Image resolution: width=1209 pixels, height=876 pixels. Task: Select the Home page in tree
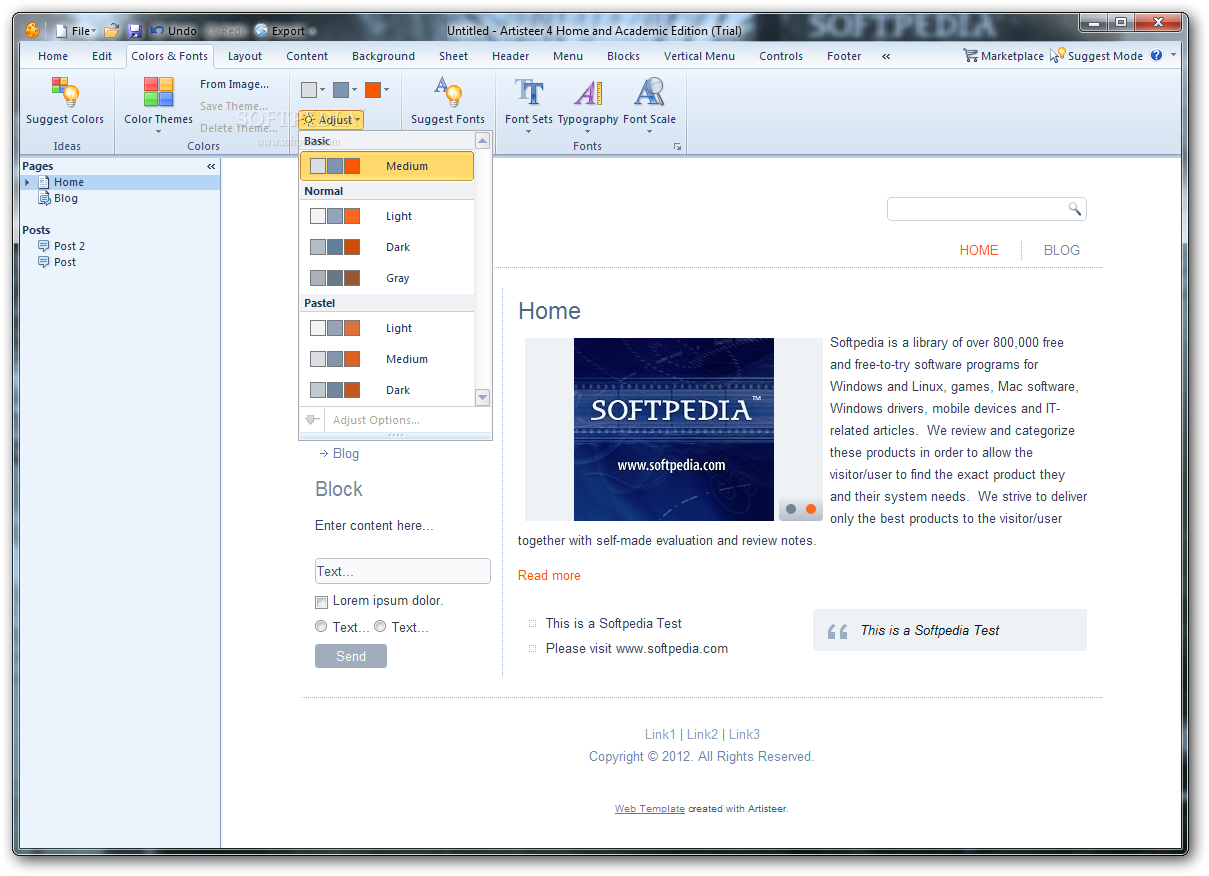click(x=69, y=182)
